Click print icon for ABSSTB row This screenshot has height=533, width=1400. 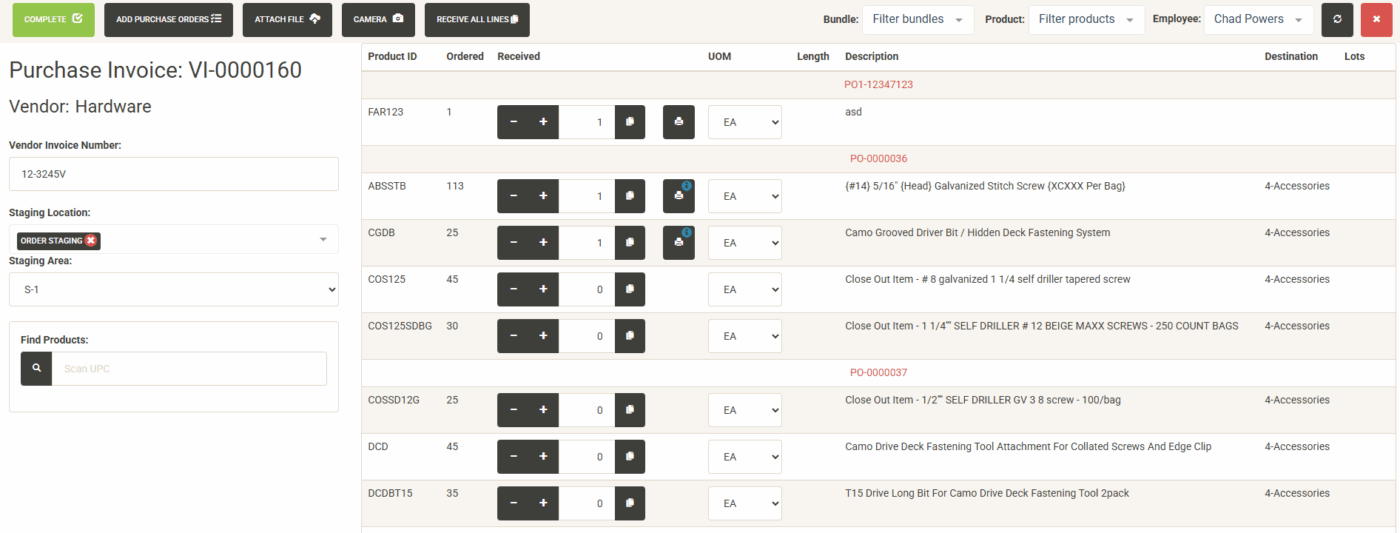(x=678, y=196)
